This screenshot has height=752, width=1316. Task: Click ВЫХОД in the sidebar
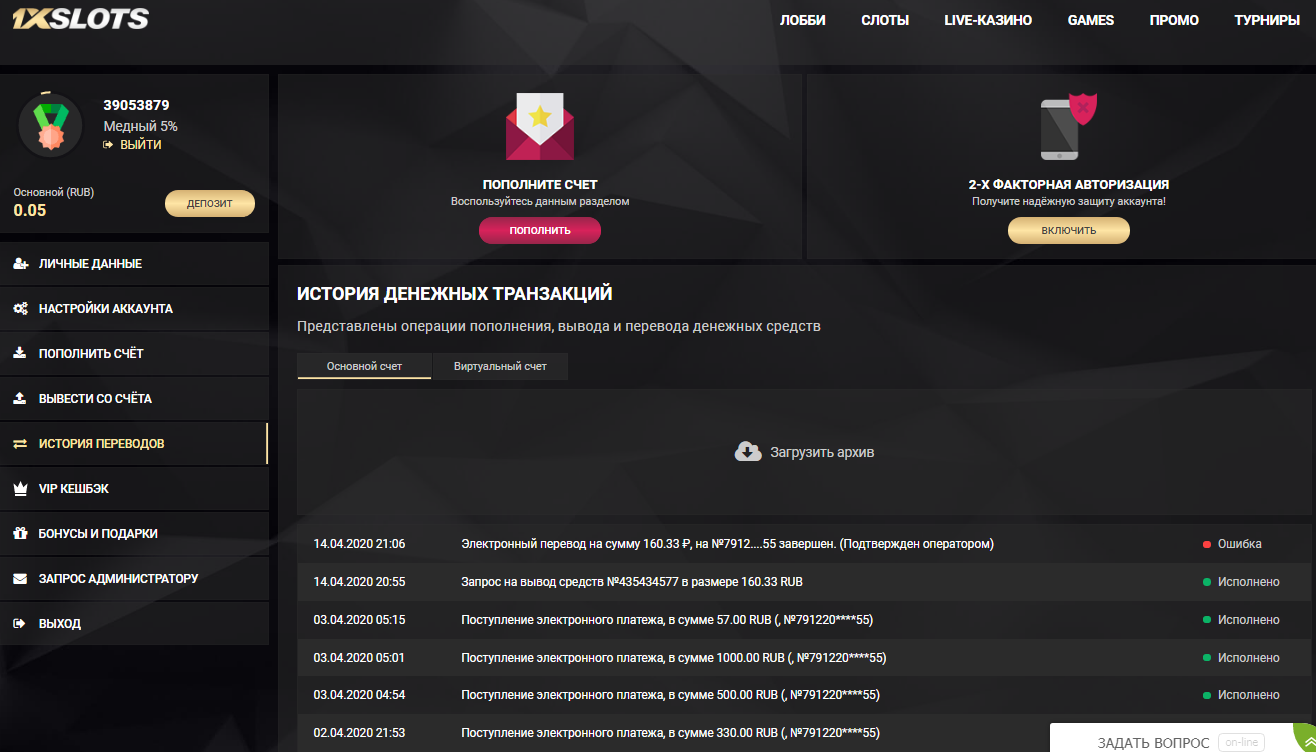tap(135, 624)
